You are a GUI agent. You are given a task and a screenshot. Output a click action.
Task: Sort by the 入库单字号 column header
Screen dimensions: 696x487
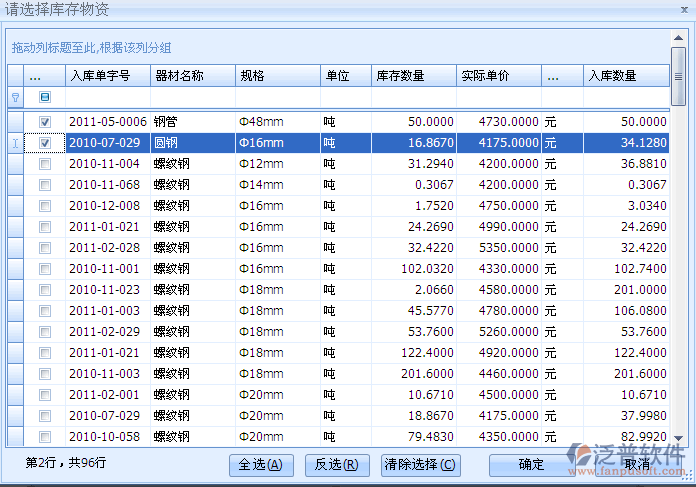pyautogui.click(x=107, y=76)
